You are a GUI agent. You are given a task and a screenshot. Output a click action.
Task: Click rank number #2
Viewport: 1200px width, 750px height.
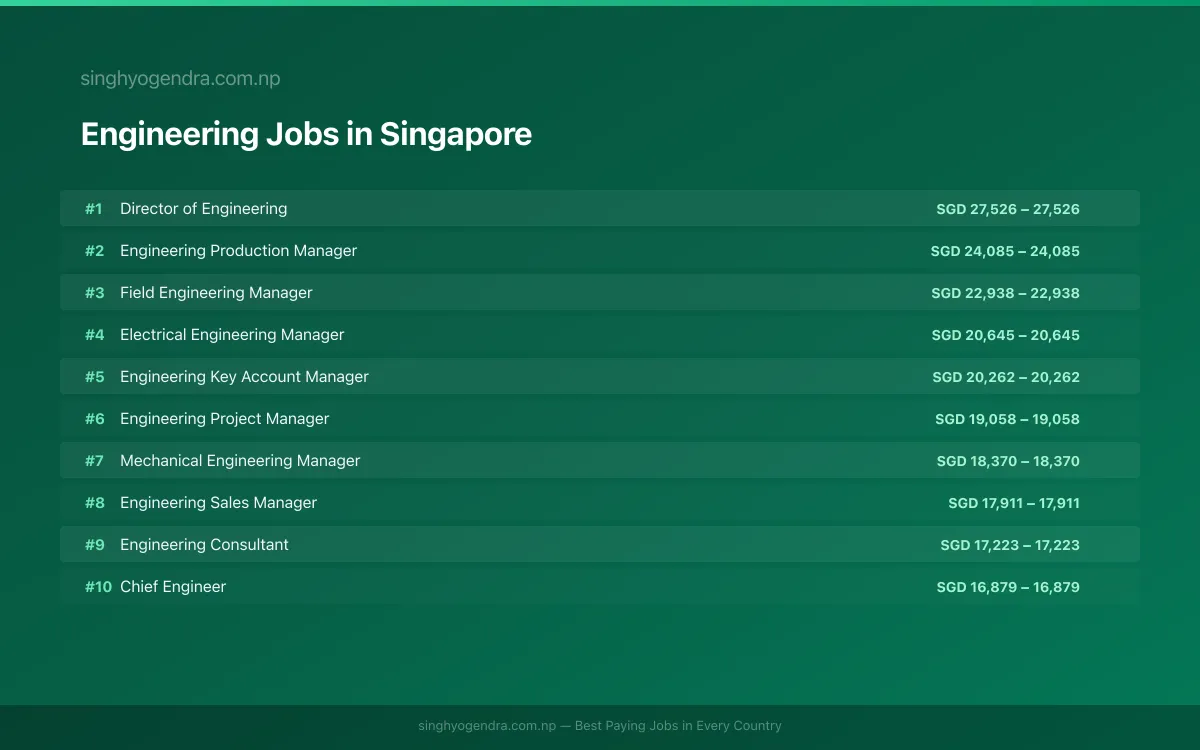click(x=94, y=251)
